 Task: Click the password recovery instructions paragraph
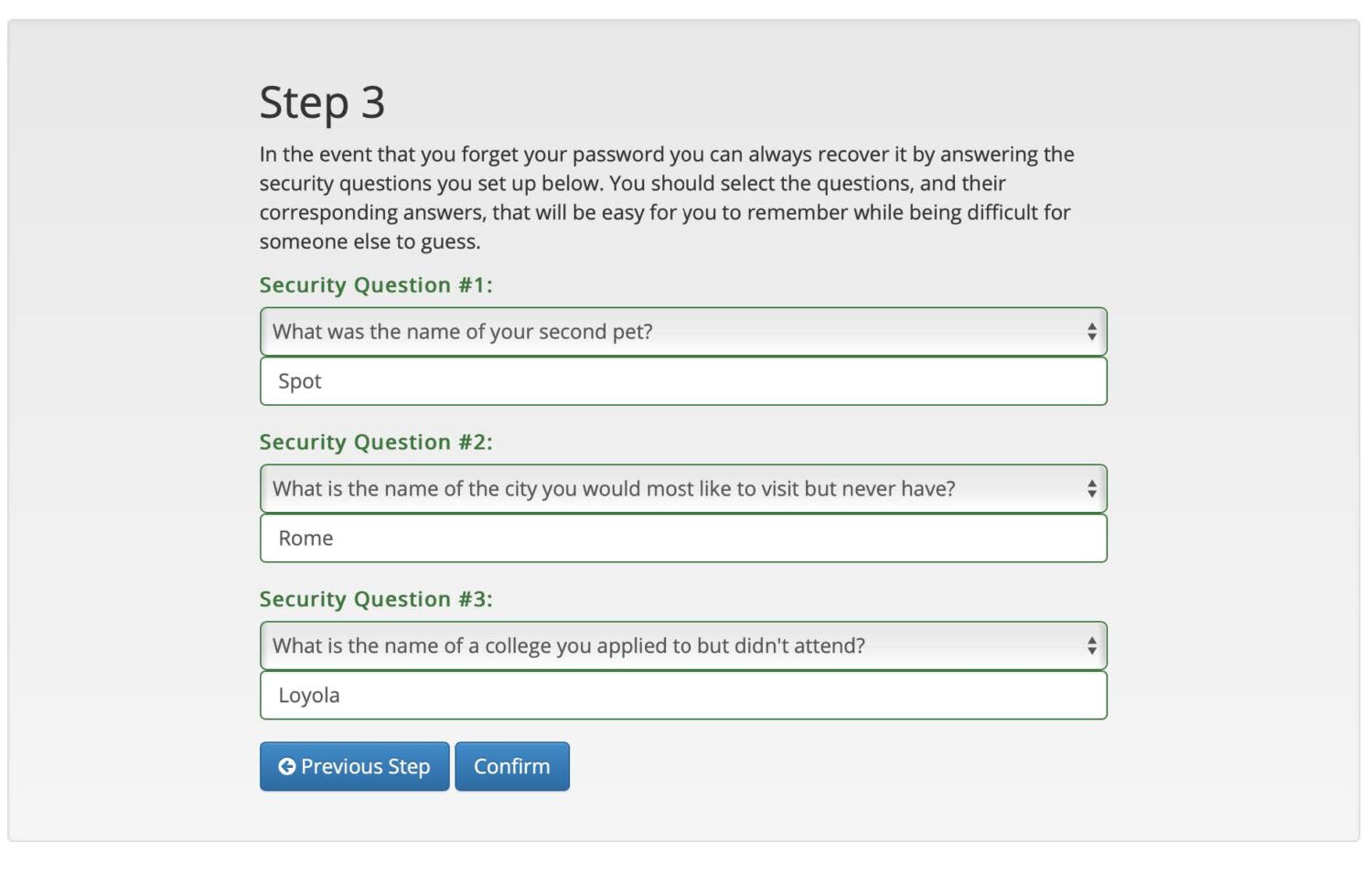[x=666, y=197]
